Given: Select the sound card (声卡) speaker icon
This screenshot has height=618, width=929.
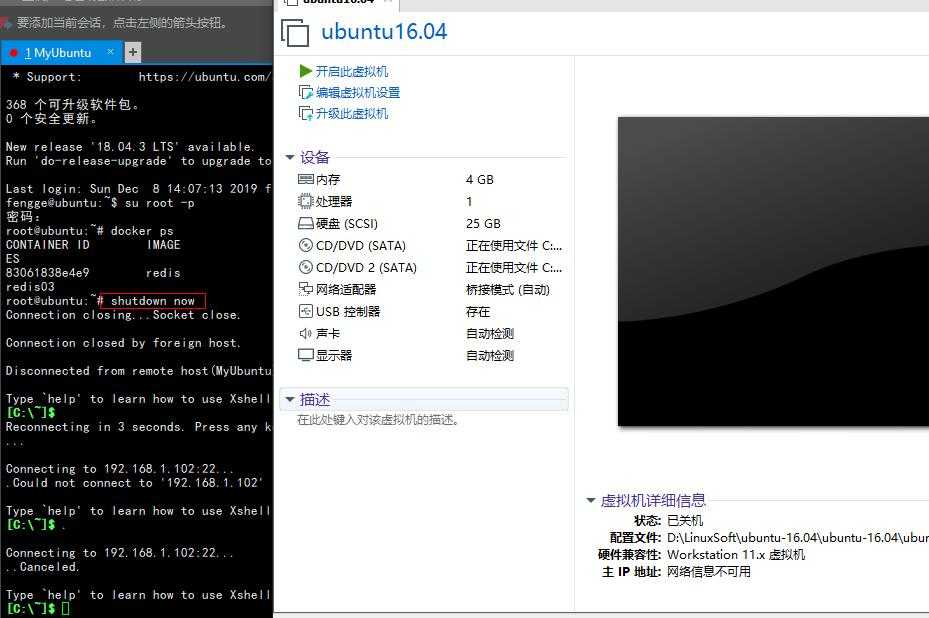Looking at the screenshot, I should point(305,334).
